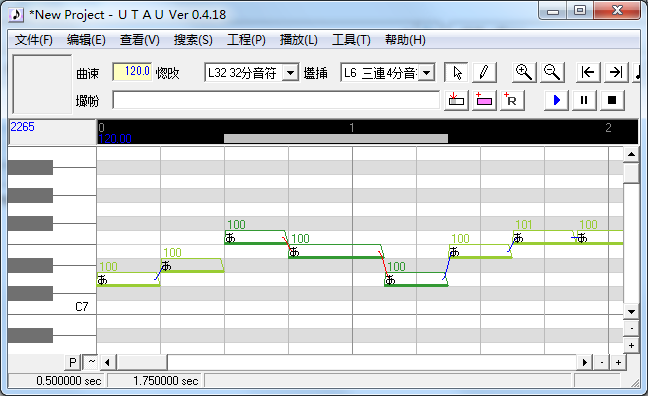Click the horizontal scrollbar thumb
The width and height of the screenshot is (648, 396).
coord(142,363)
